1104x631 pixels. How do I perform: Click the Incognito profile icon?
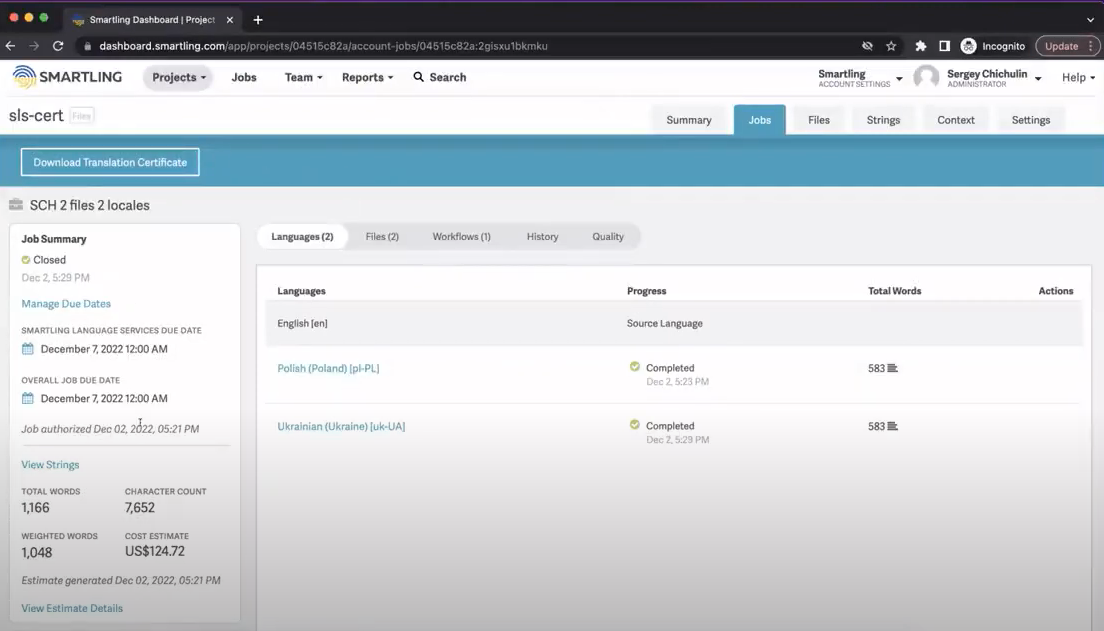968,46
